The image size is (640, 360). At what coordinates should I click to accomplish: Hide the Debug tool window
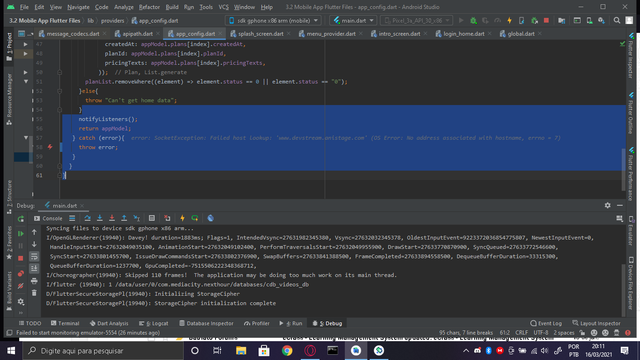[620, 205]
